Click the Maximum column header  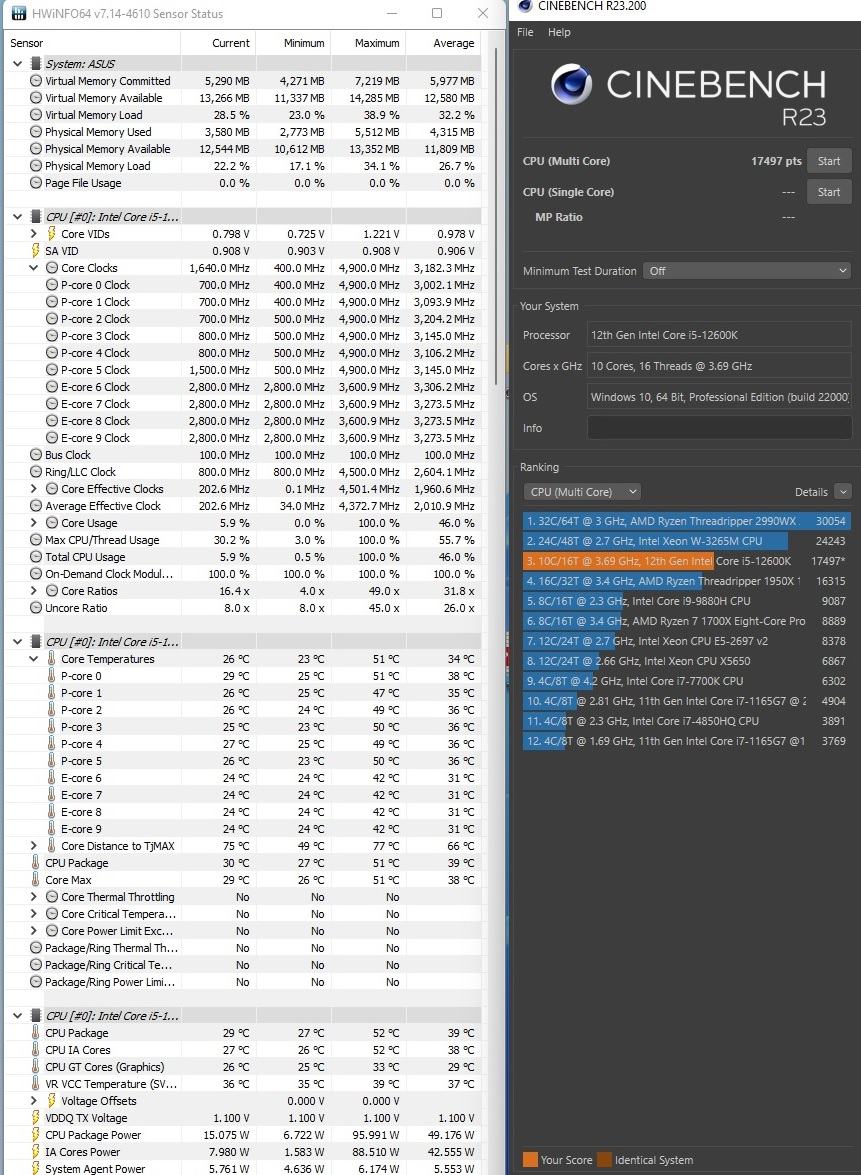coord(368,43)
